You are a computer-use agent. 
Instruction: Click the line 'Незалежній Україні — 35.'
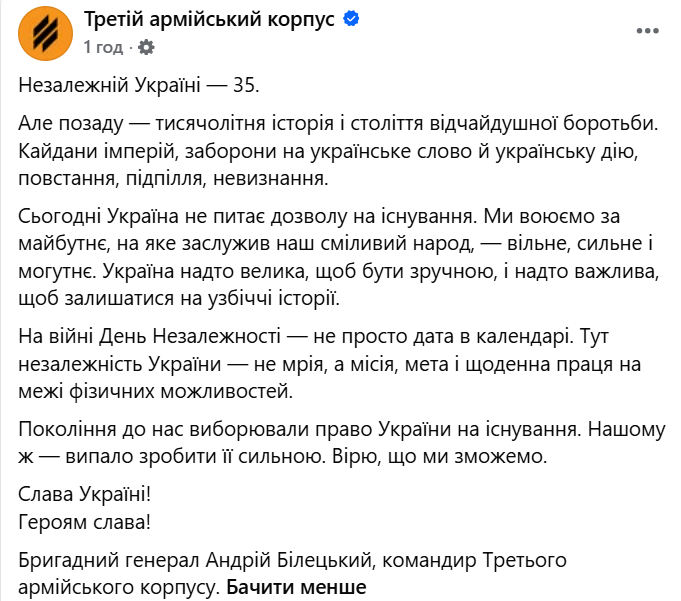tap(139, 85)
